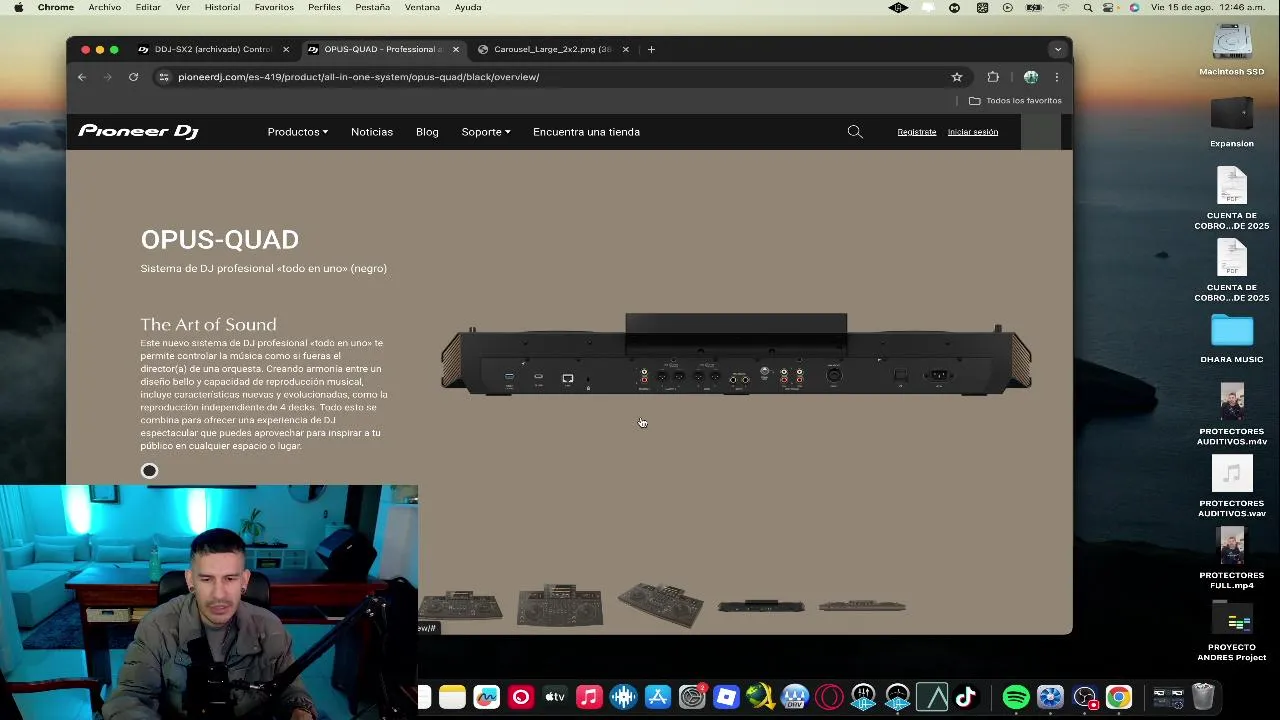The image size is (1280, 720).
Task: Switch to the Carousel_Large_2x2.png tab
Action: coord(552,49)
